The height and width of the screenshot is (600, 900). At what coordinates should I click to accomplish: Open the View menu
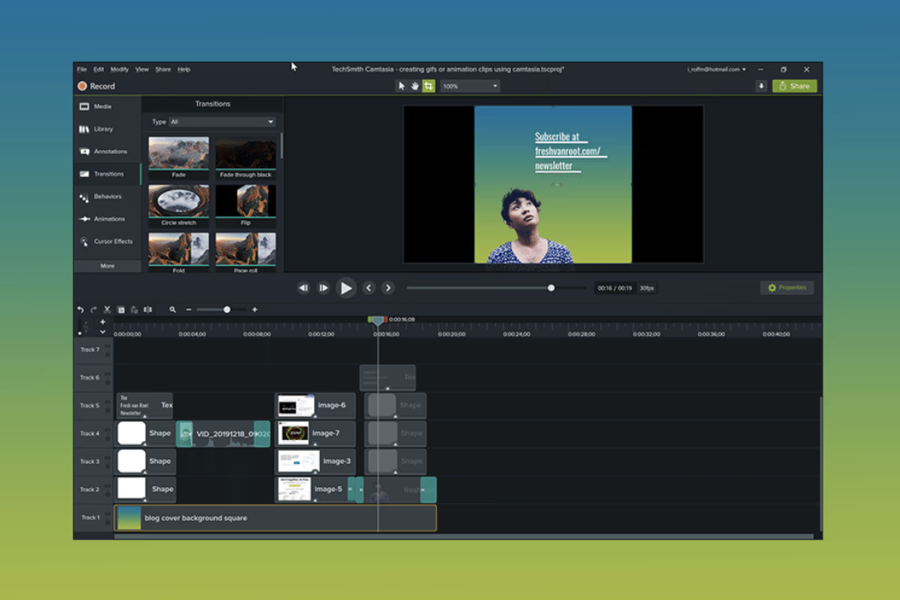[x=142, y=69]
